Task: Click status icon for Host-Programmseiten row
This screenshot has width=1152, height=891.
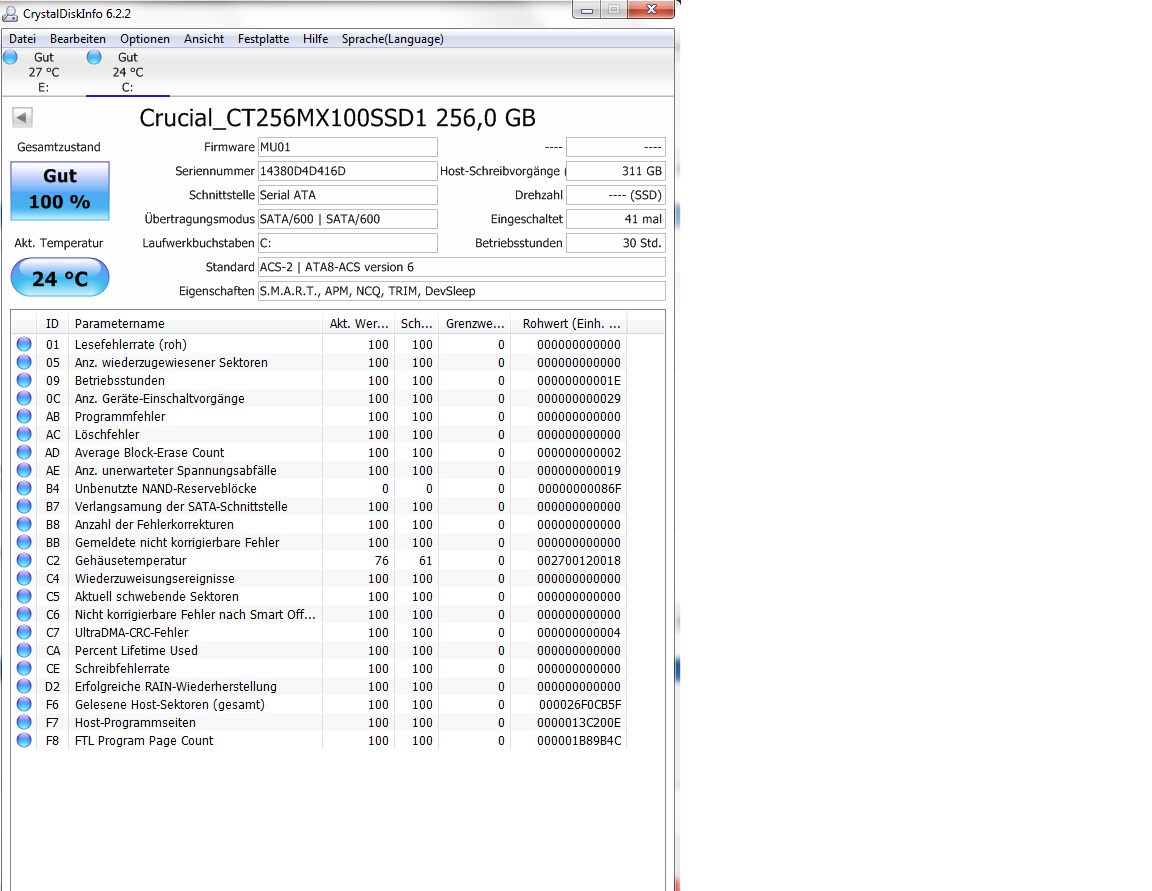Action: pos(24,722)
